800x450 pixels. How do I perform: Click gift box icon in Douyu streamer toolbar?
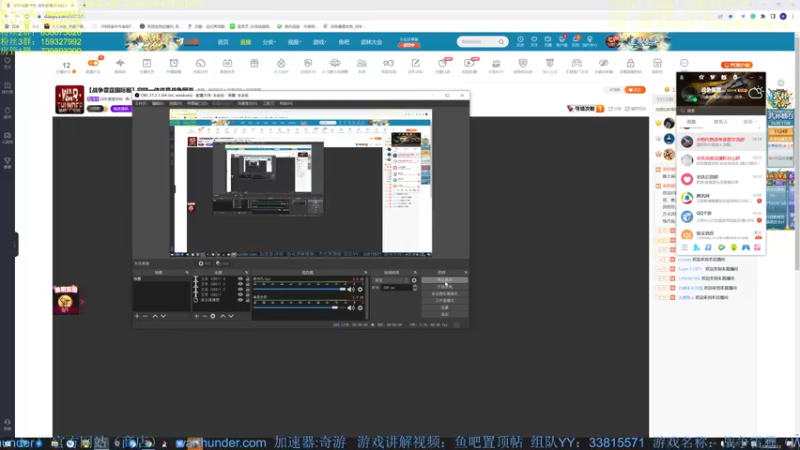click(x=254, y=63)
